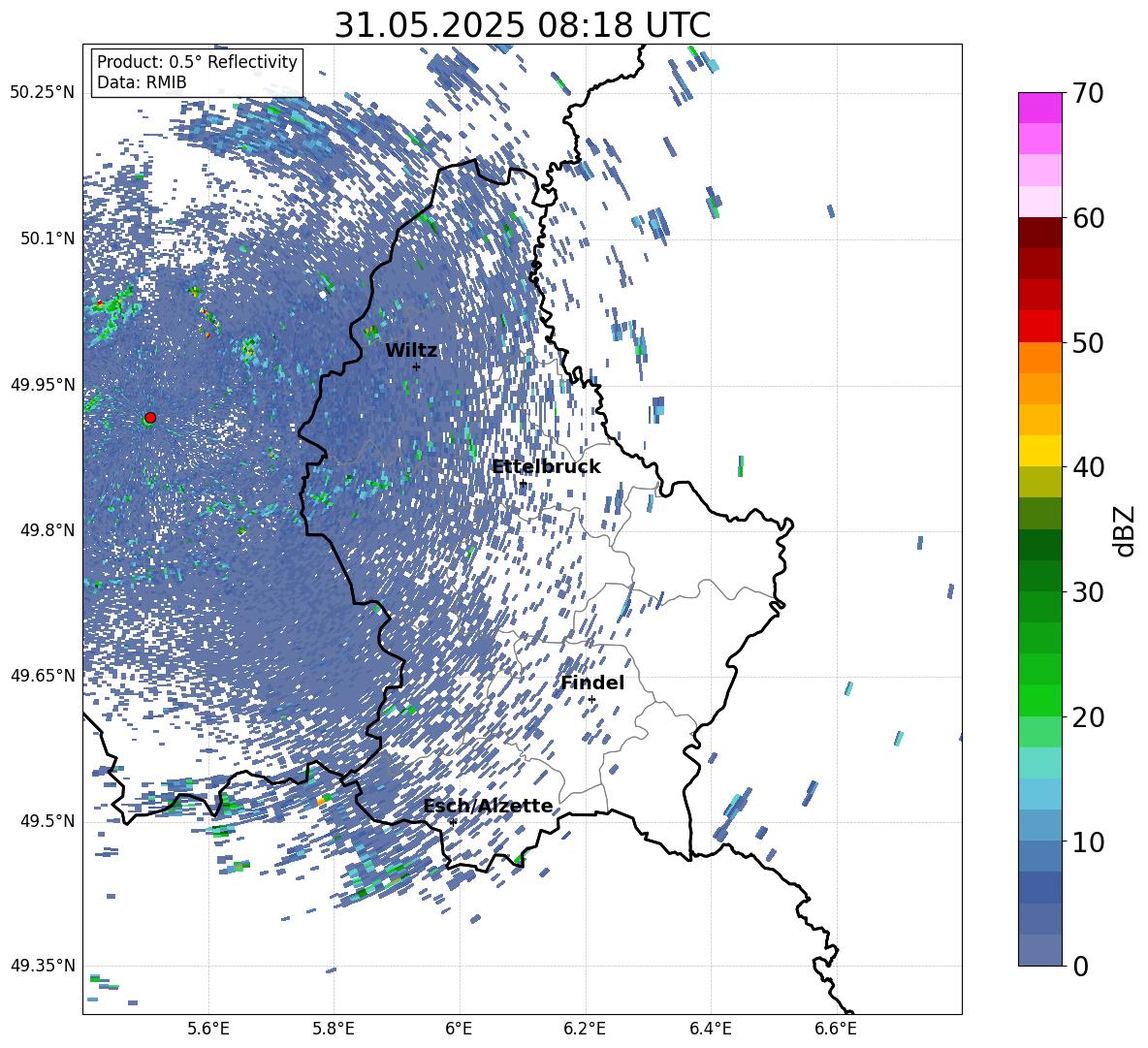The image size is (1148, 1048).
Task: Click the 49.35°N latitude label
Action: [43, 966]
